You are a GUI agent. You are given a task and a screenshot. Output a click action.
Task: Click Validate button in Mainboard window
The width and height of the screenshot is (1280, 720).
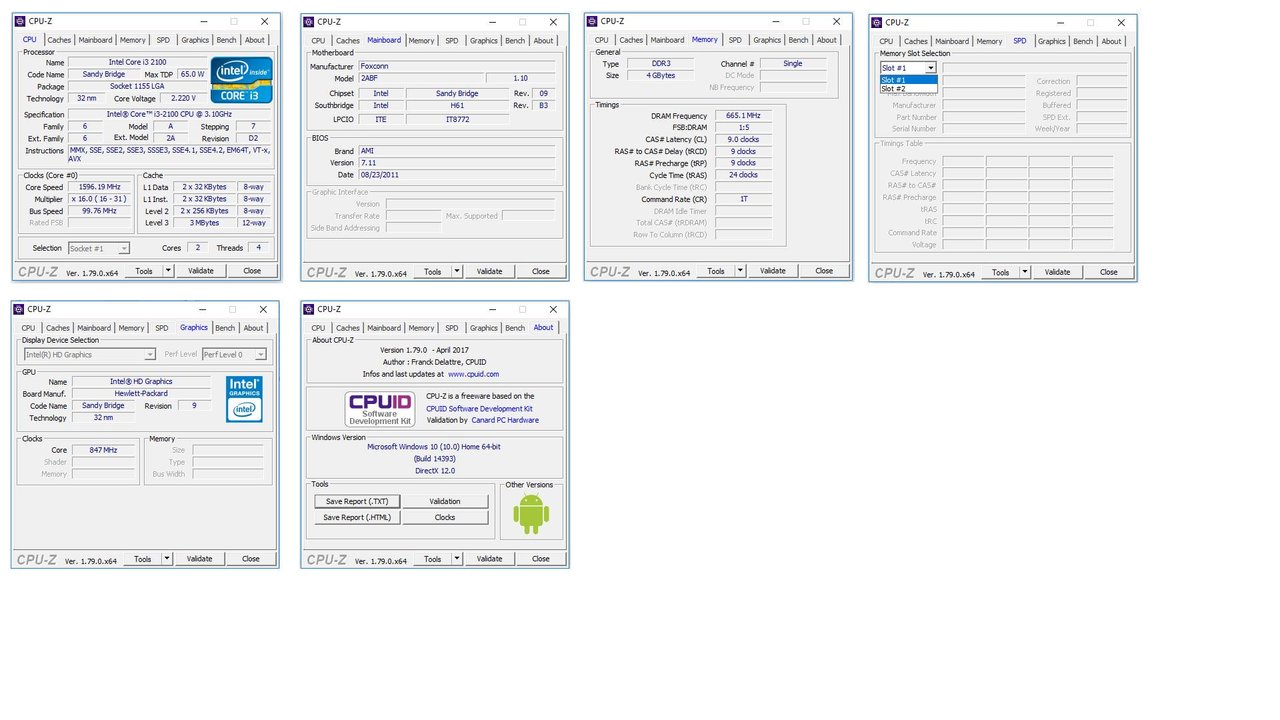(489, 271)
